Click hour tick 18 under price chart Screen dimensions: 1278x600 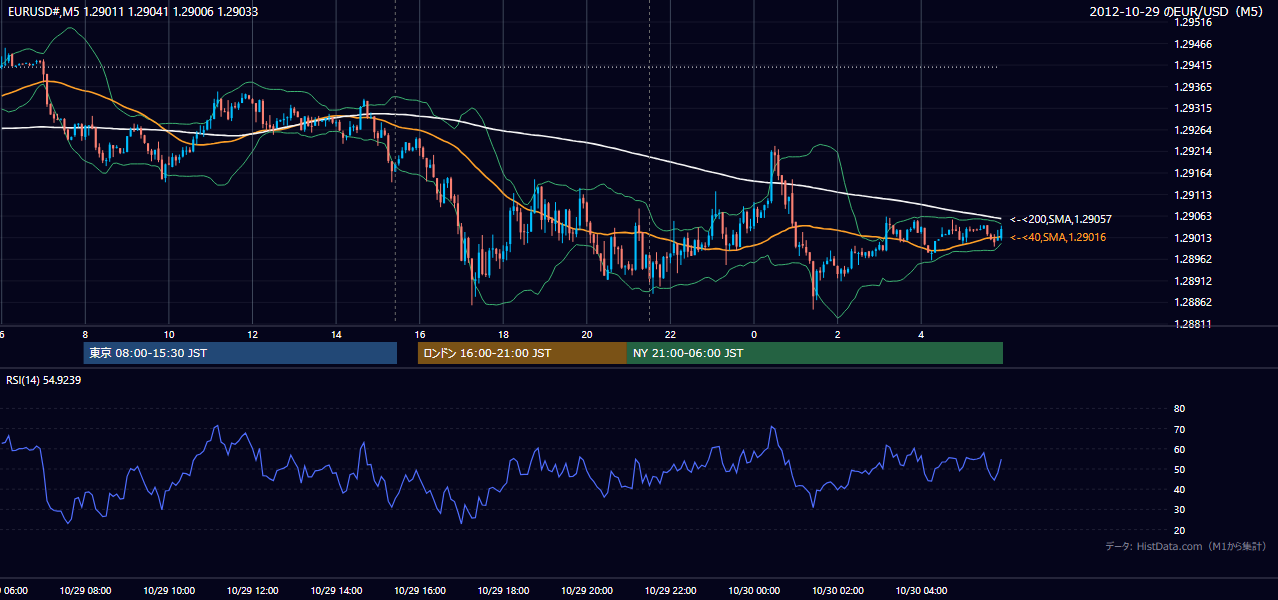click(503, 334)
